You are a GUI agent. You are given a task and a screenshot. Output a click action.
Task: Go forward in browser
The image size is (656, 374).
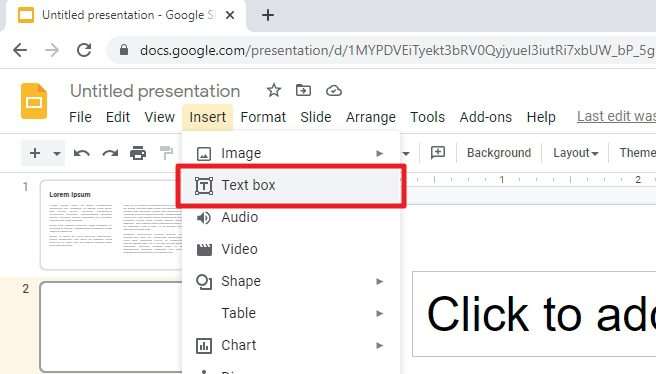coord(52,50)
